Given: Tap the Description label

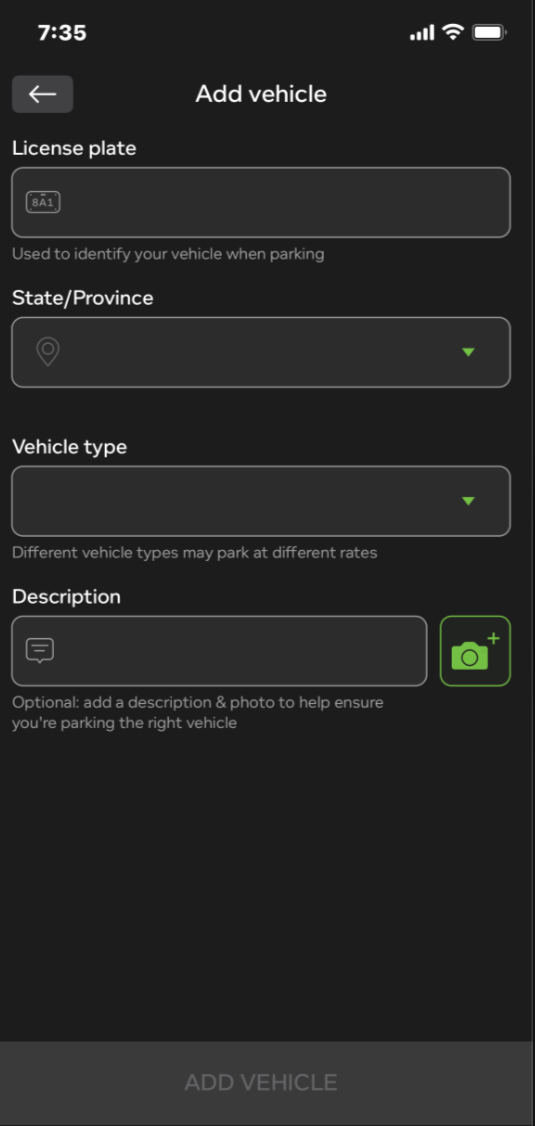Looking at the screenshot, I should click(x=66, y=597).
